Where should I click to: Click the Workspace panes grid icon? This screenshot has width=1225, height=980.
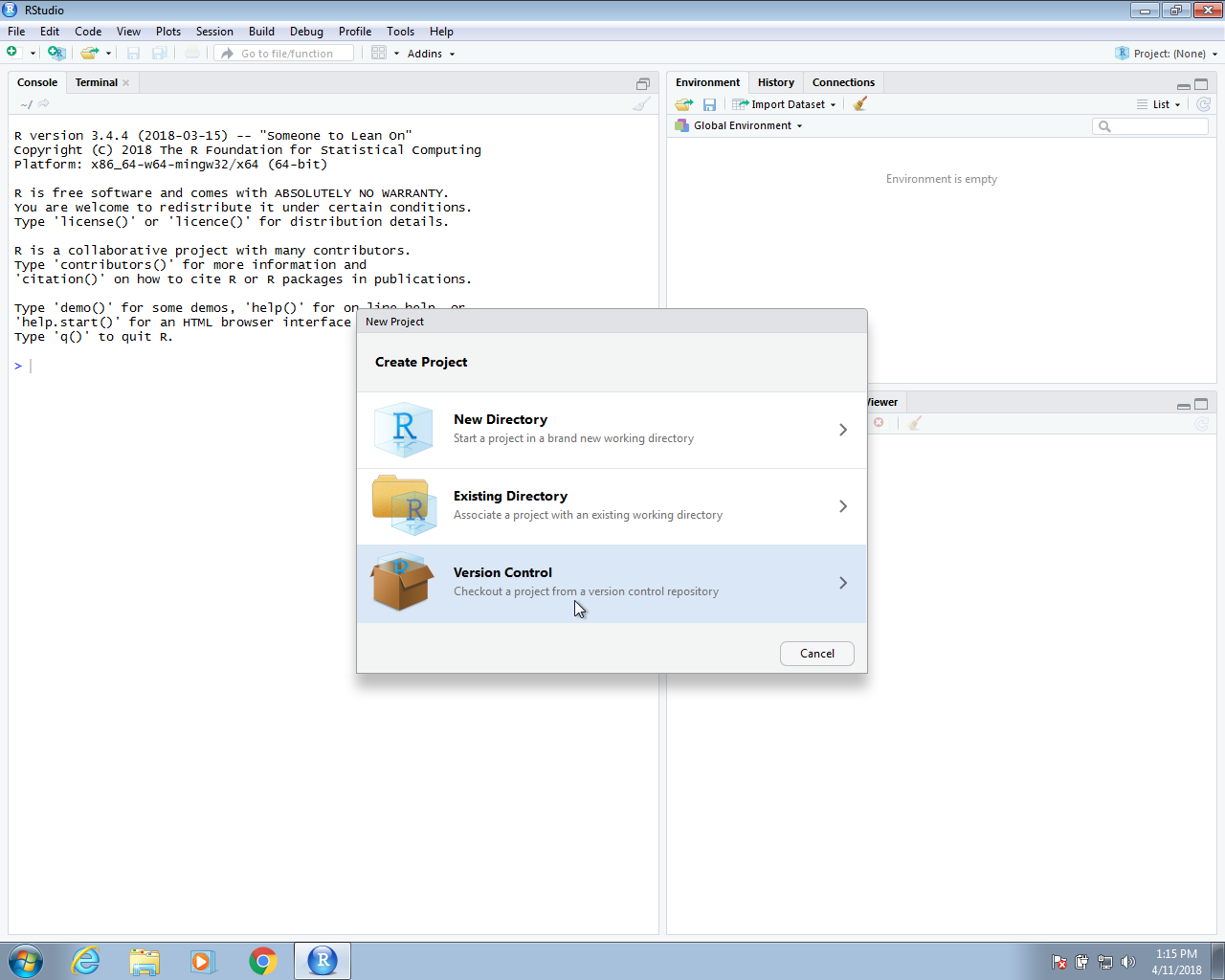[379, 53]
